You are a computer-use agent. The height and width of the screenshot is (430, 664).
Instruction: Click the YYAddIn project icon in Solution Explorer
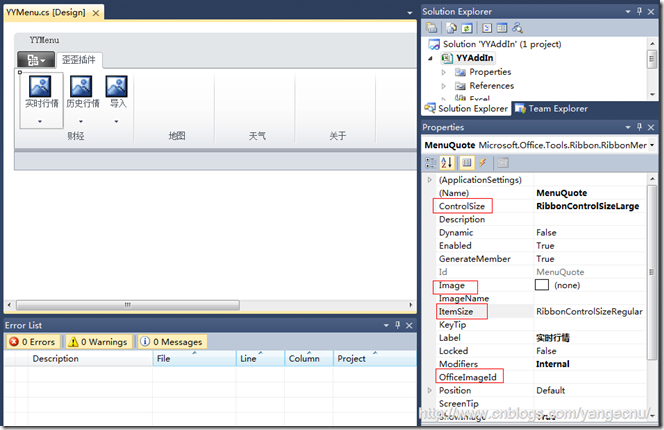(x=447, y=58)
